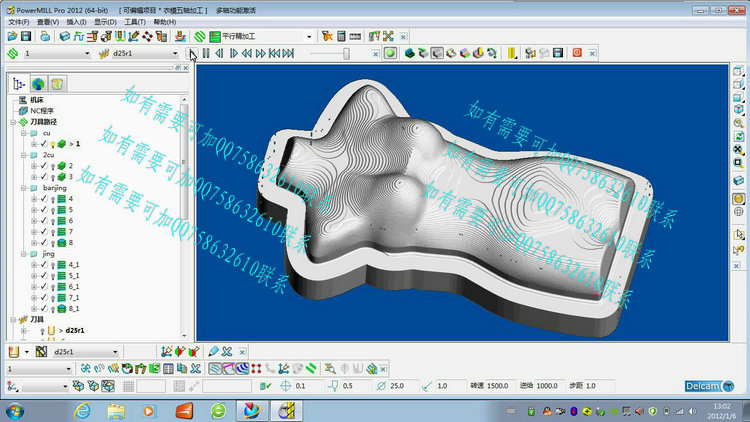Open rapid move heights icon
Viewport: 750px width, 422px height.
click(92, 36)
